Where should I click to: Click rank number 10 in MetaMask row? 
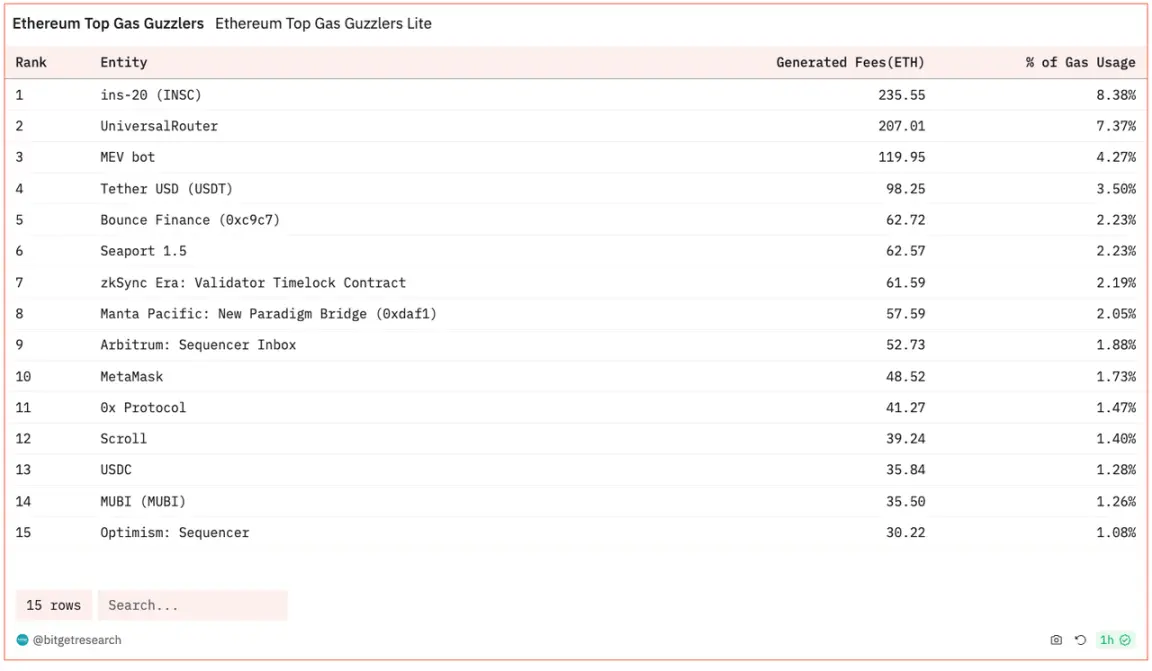point(23,376)
